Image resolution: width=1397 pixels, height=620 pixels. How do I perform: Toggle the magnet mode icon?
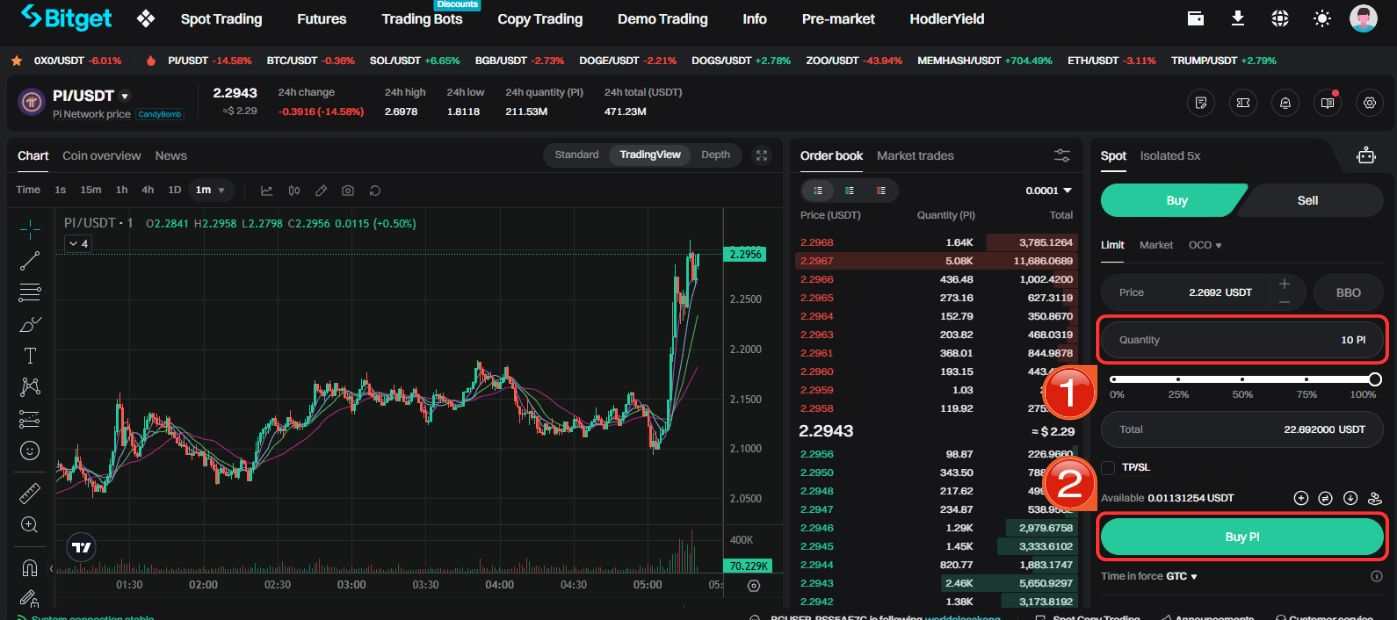[x=30, y=567]
